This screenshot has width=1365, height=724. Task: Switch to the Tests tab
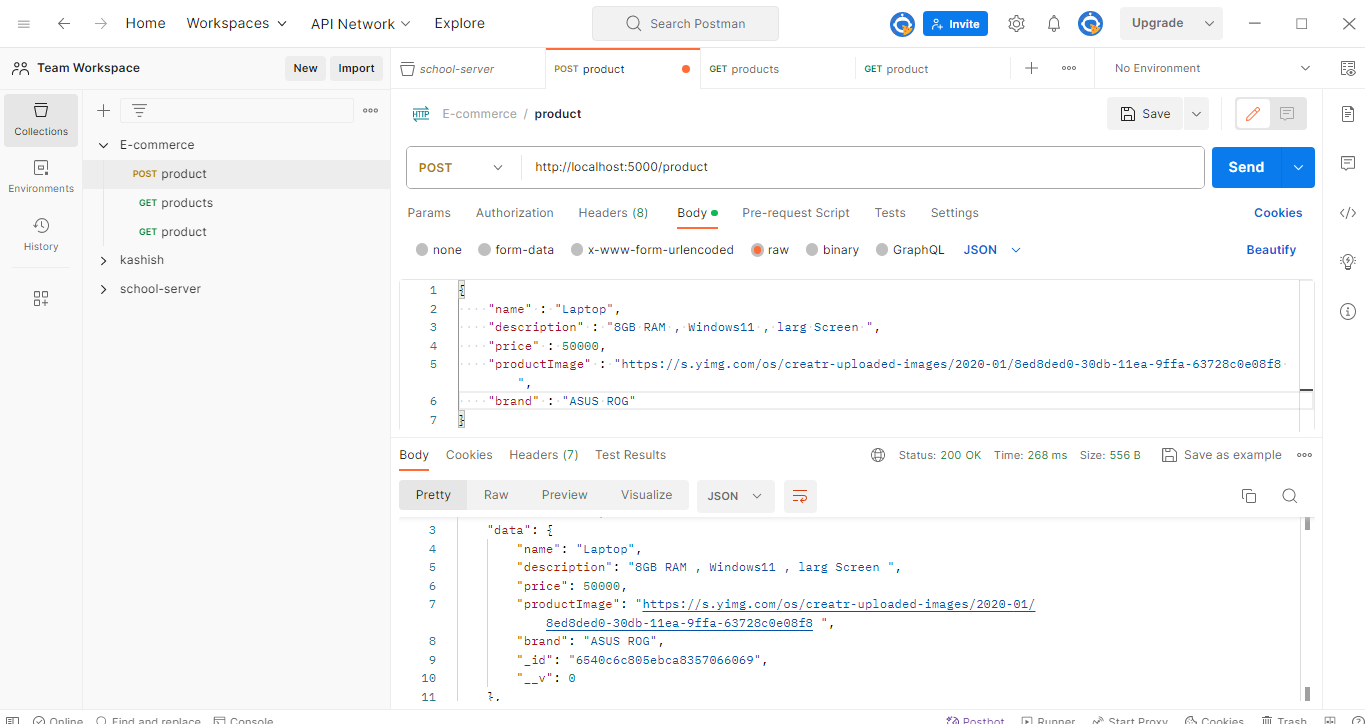(889, 212)
